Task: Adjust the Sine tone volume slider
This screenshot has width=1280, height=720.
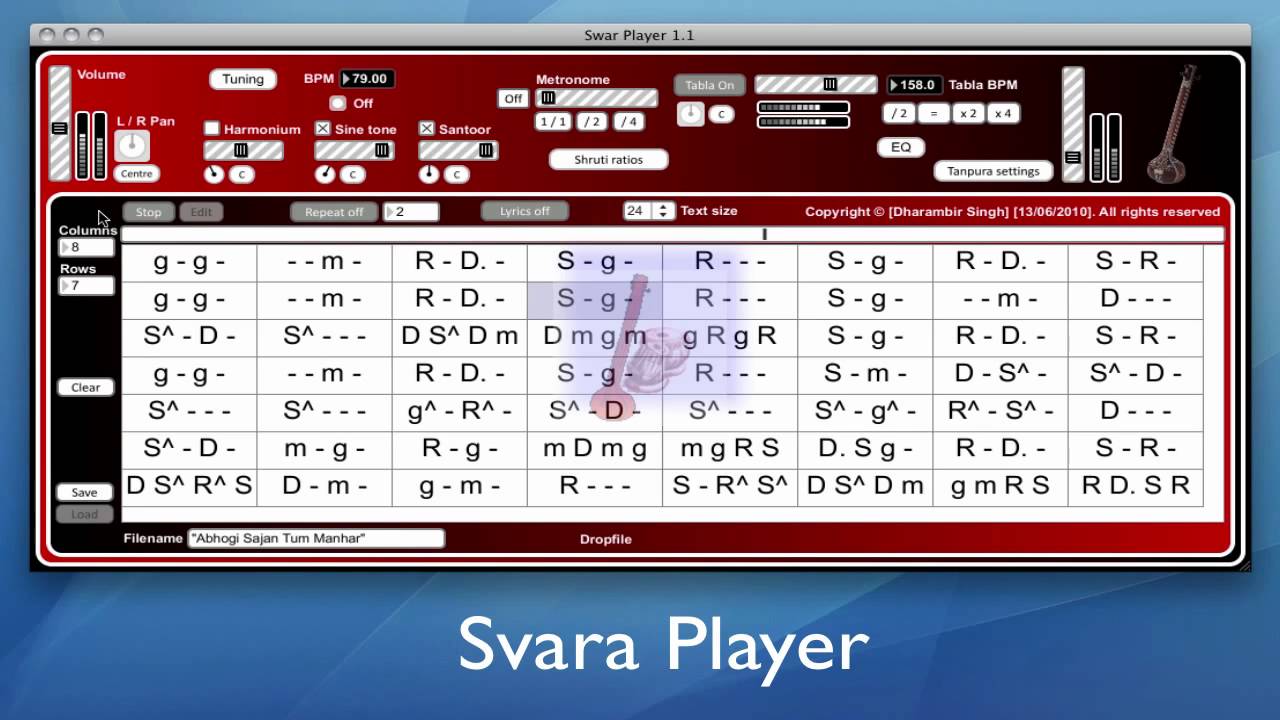Action: tap(354, 150)
